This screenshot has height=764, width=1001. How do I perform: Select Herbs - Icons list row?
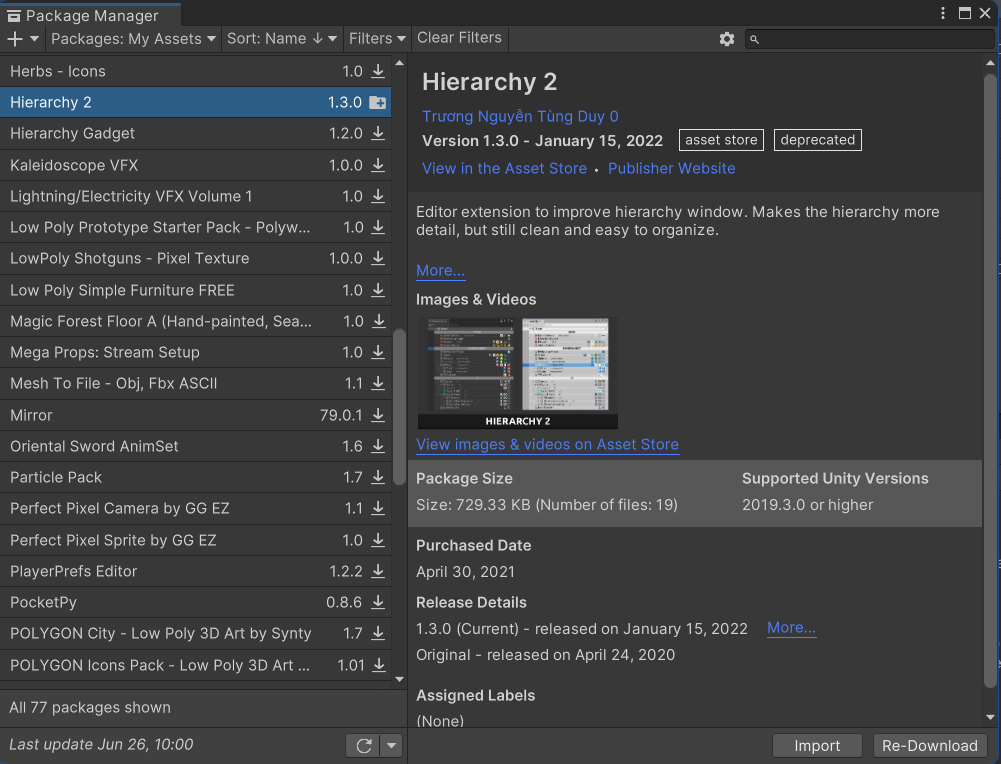[x=195, y=71]
